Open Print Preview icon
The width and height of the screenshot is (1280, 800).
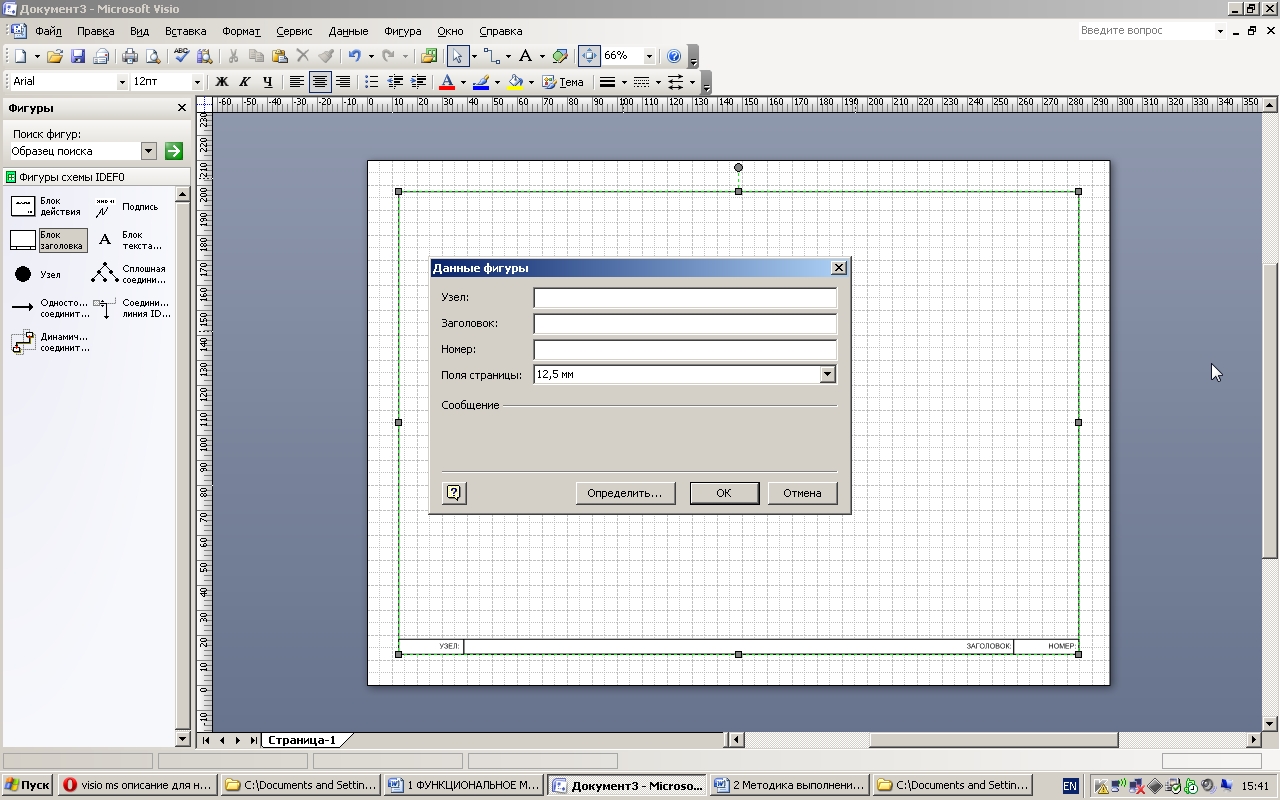153,57
